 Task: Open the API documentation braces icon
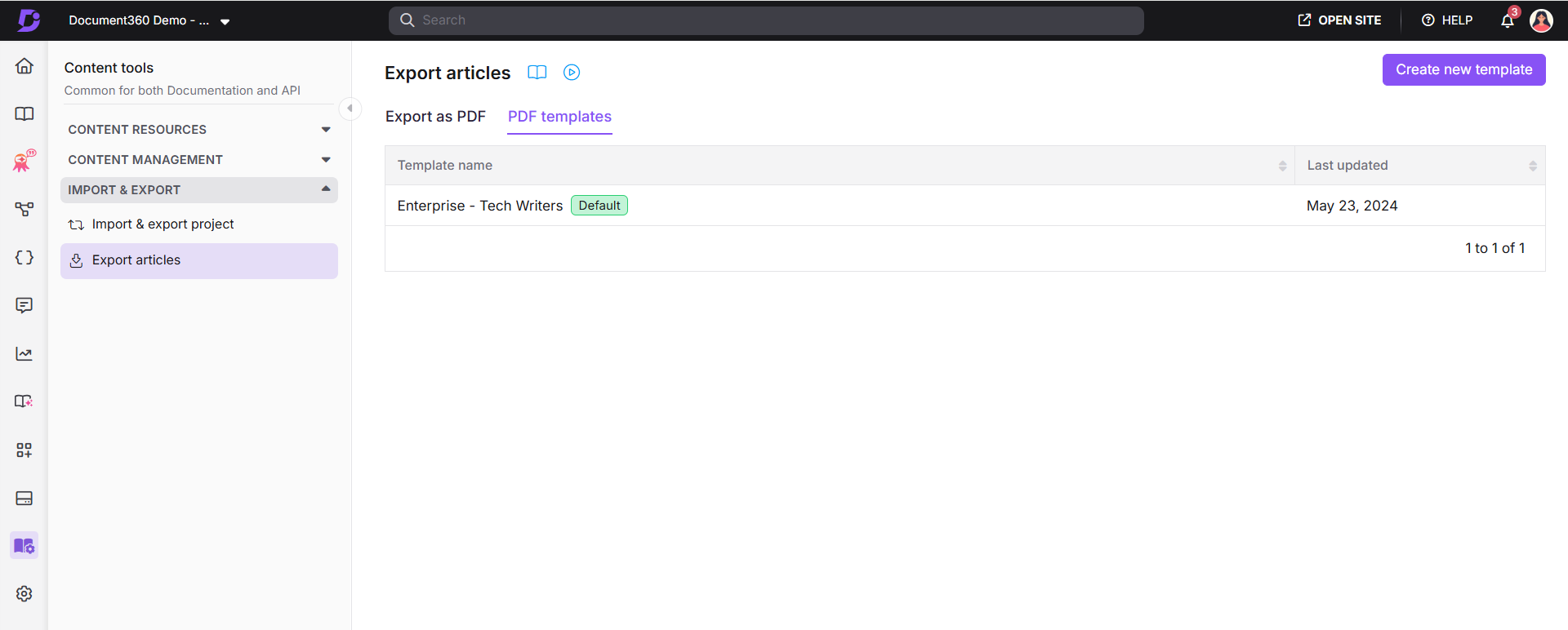pos(24,258)
